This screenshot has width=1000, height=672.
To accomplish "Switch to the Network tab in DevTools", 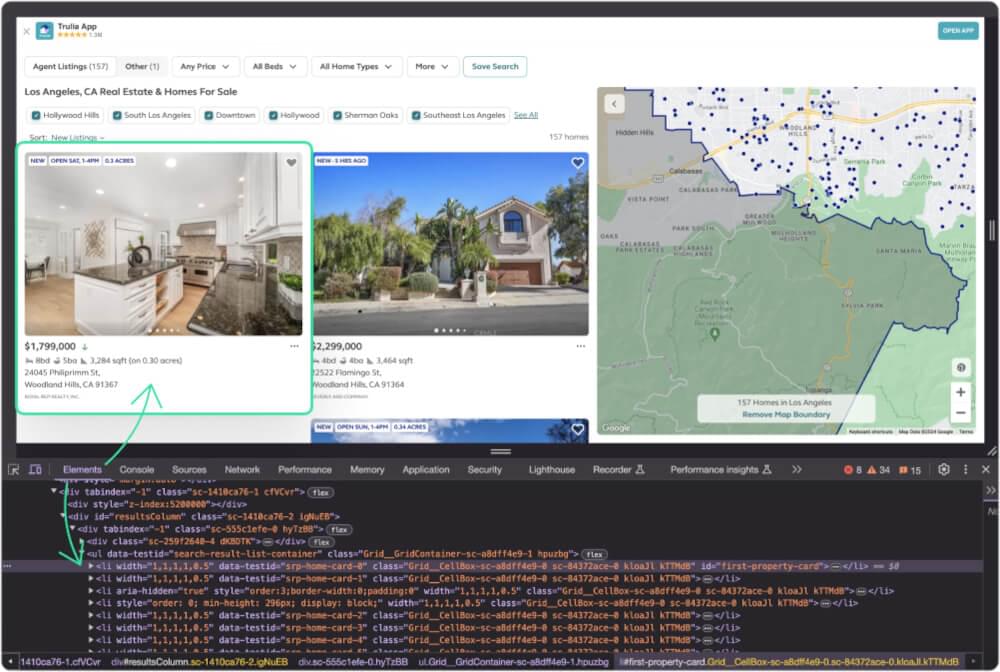I will pyautogui.click(x=242, y=468).
